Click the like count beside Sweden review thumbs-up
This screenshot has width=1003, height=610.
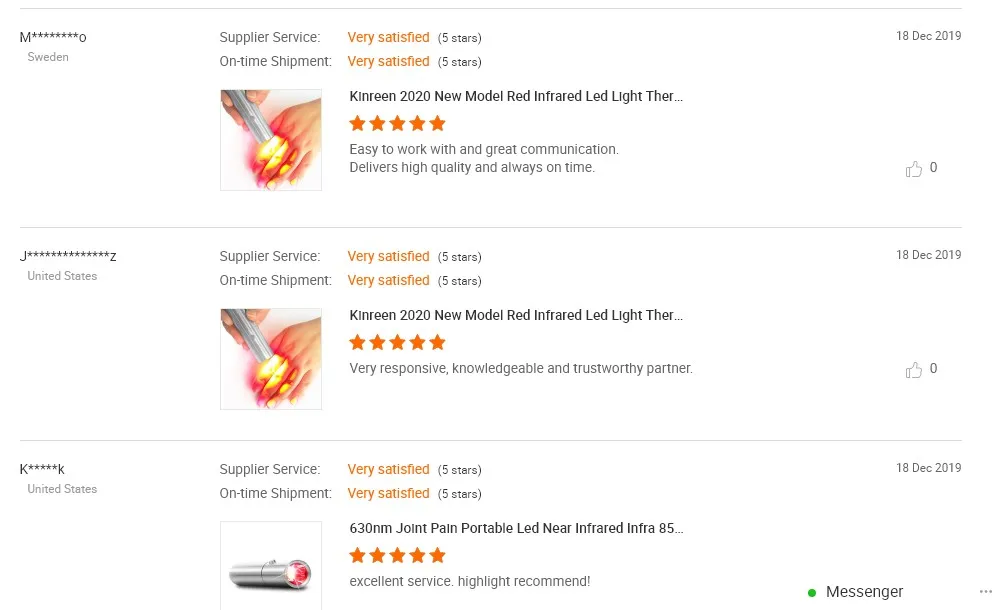934,168
